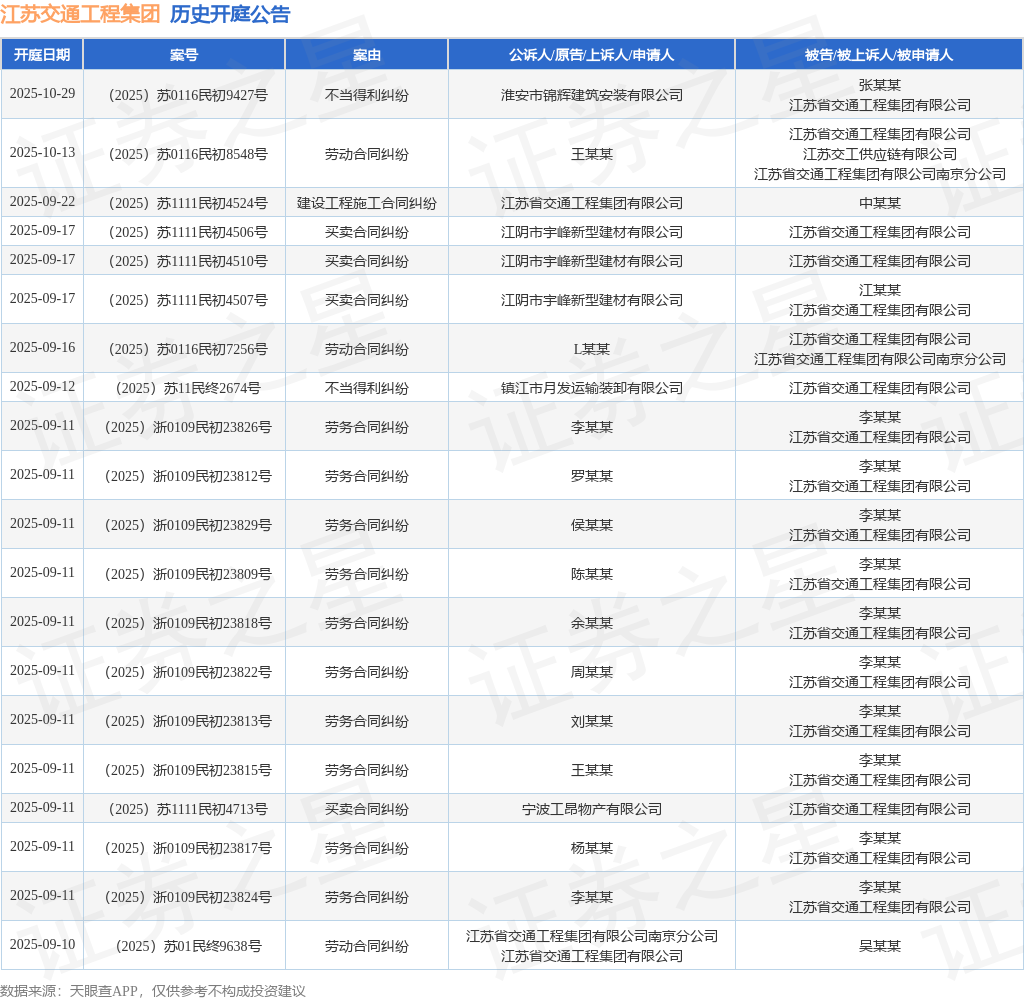This screenshot has height=1000, width=1024.
Task: Click case number 苏1111民初4506号
Action: coord(188,233)
